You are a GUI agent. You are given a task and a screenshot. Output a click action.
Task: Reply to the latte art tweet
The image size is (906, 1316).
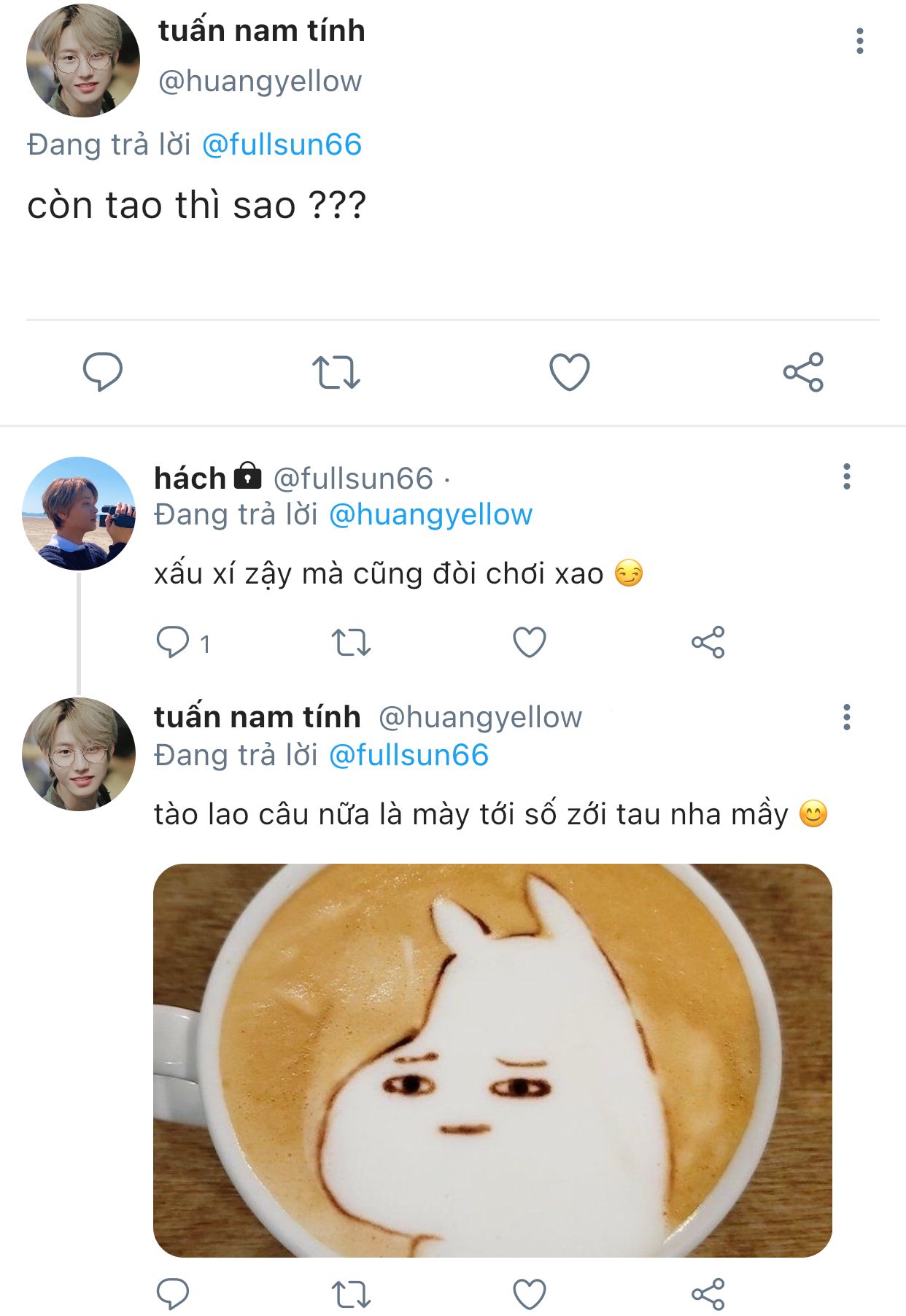point(173,1294)
